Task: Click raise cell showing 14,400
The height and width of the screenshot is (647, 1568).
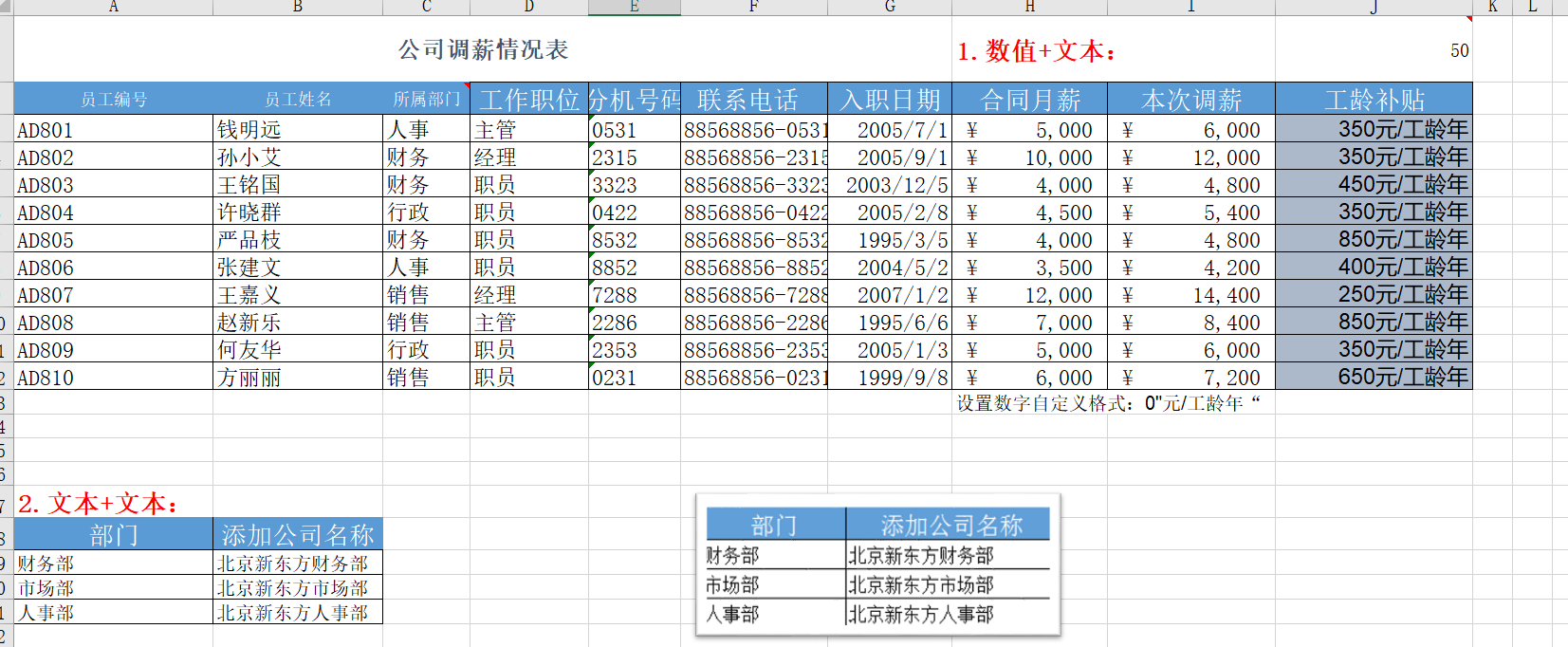Action: [x=1191, y=295]
